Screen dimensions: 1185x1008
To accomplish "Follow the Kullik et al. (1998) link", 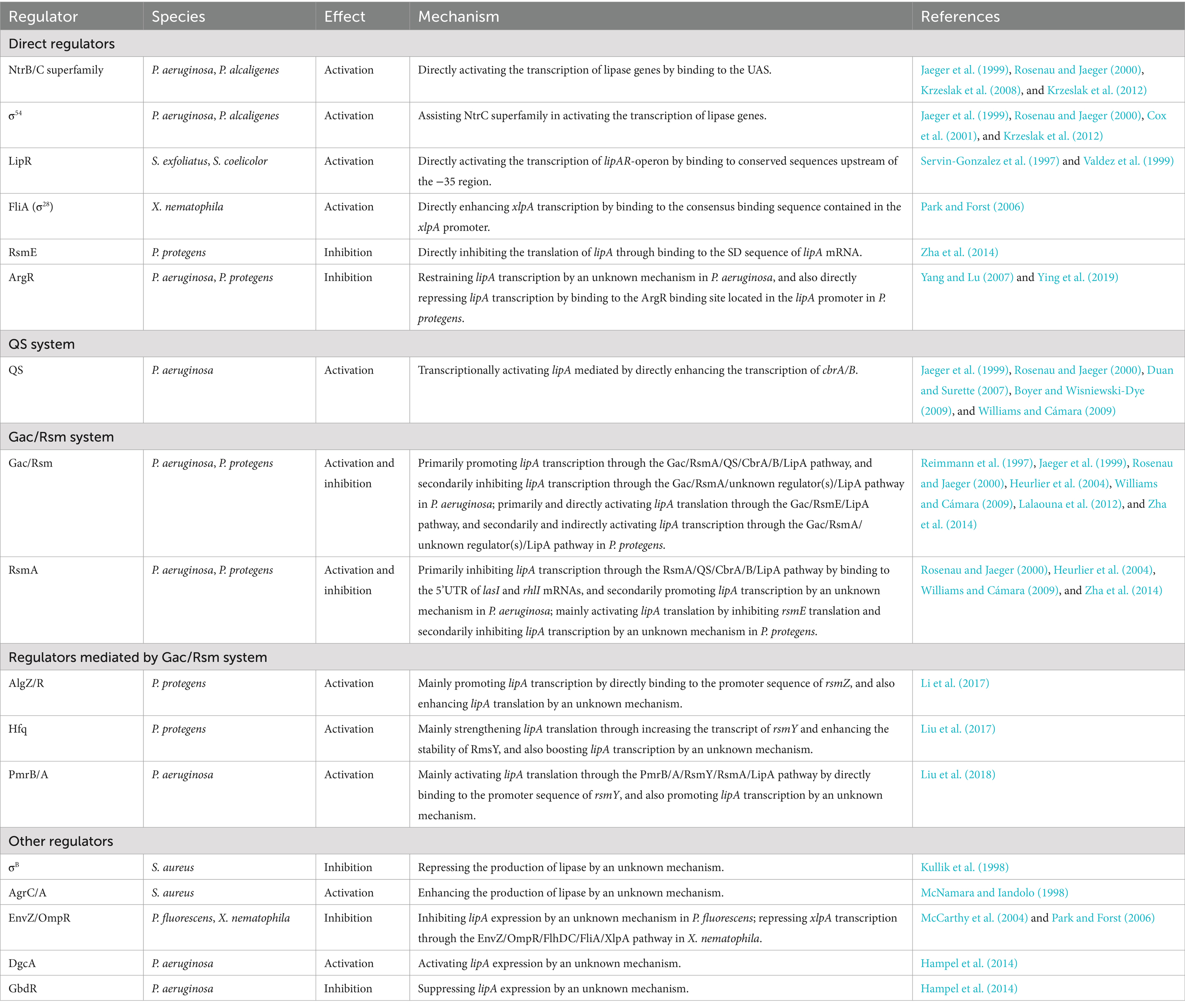I will coord(964,868).
